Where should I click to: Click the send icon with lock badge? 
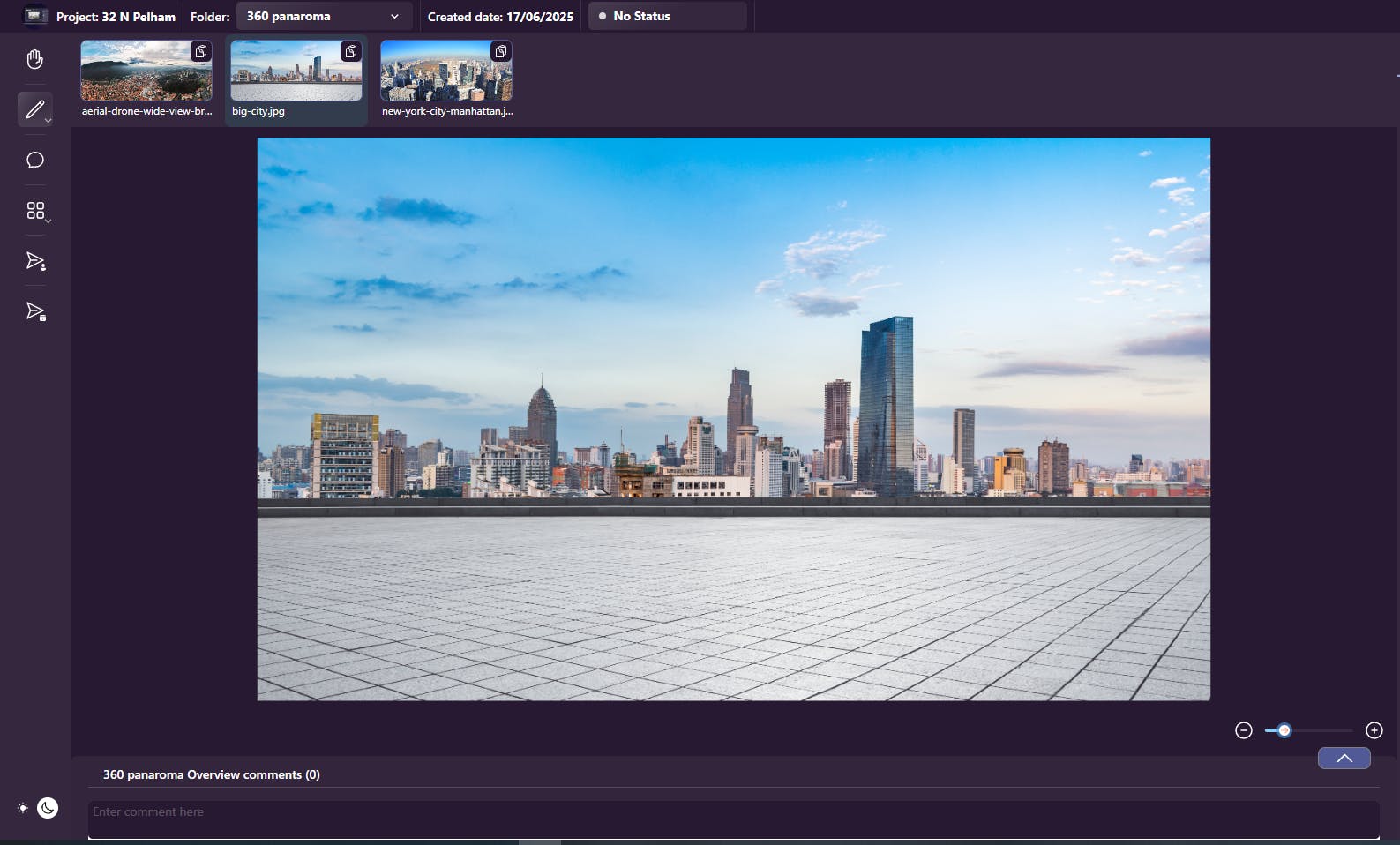(x=35, y=311)
